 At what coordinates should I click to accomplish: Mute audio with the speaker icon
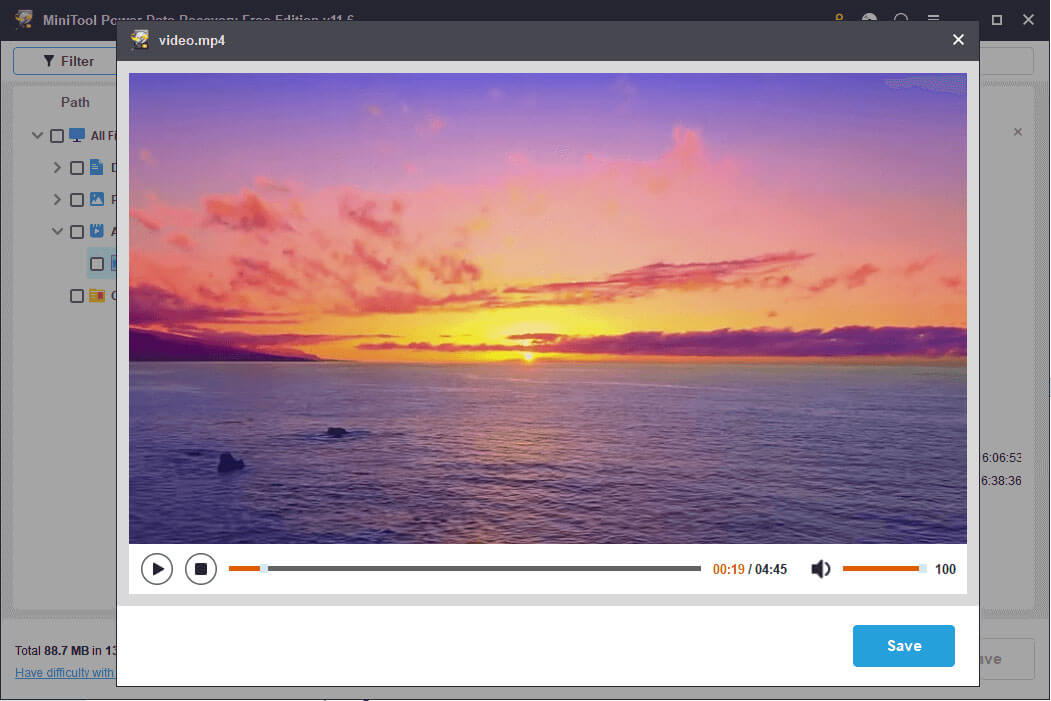[x=820, y=569]
